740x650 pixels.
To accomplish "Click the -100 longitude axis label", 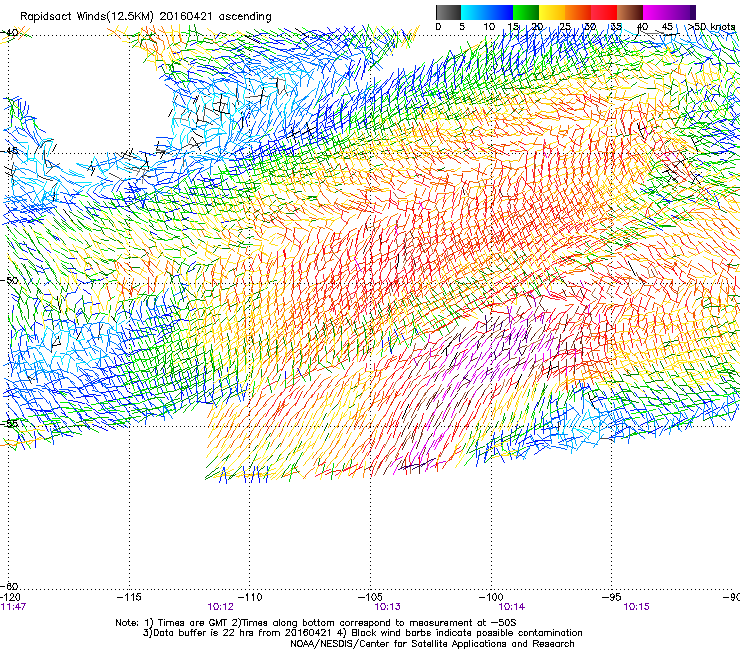I will [x=491, y=597].
